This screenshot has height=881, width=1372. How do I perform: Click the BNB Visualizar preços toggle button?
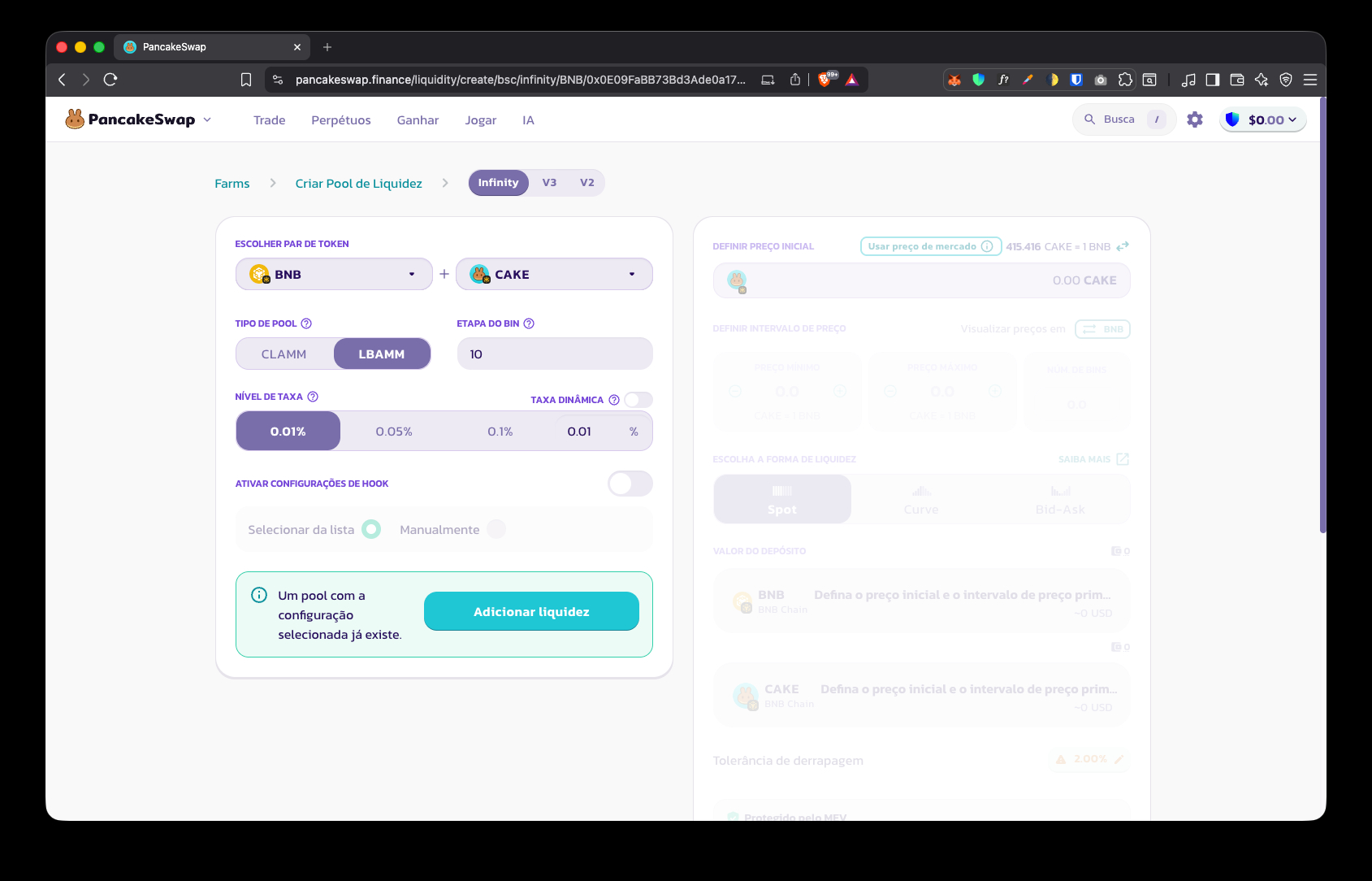pyautogui.click(x=1102, y=329)
